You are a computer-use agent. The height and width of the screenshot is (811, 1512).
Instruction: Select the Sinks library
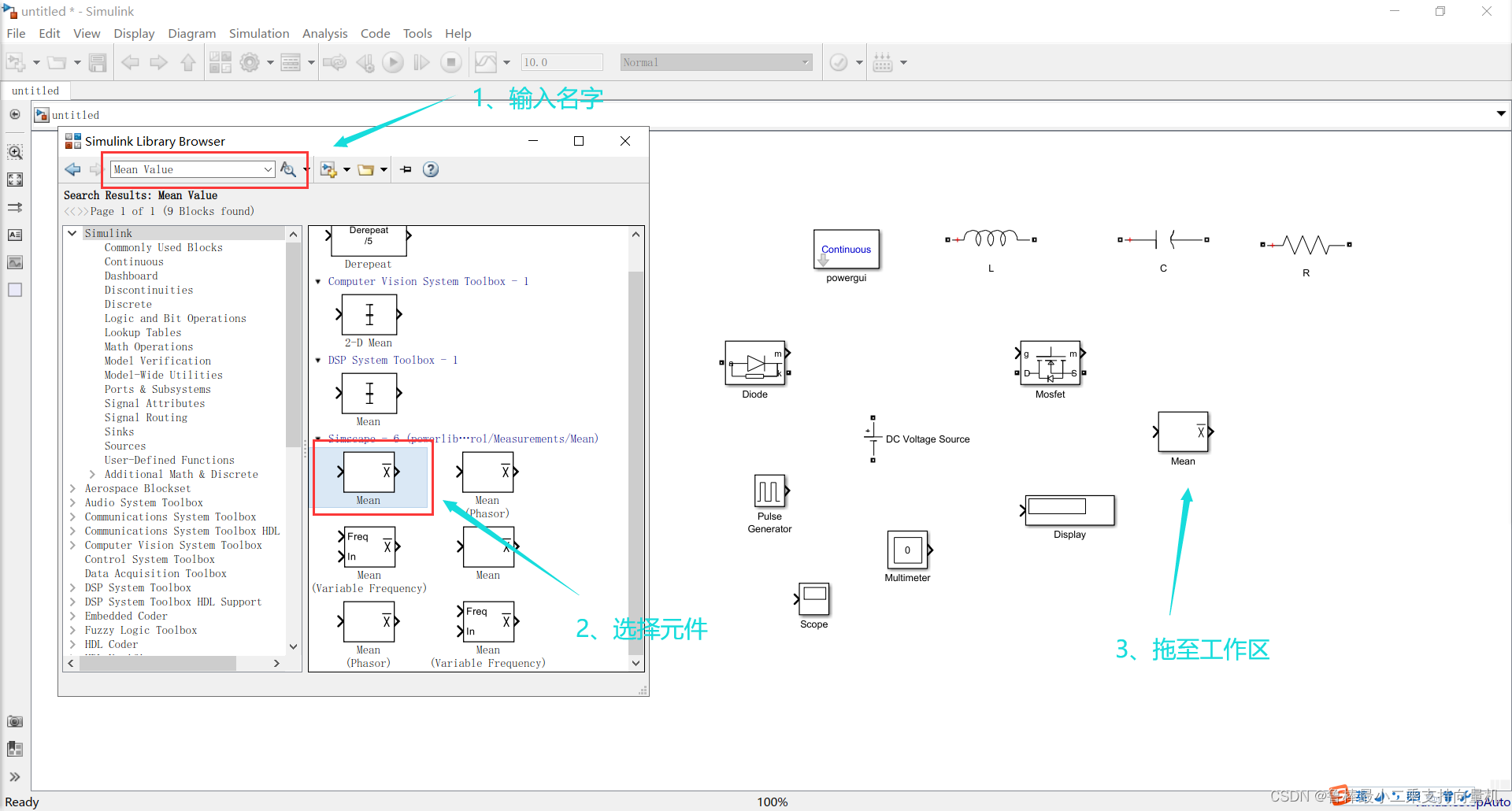[x=120, y=431]
